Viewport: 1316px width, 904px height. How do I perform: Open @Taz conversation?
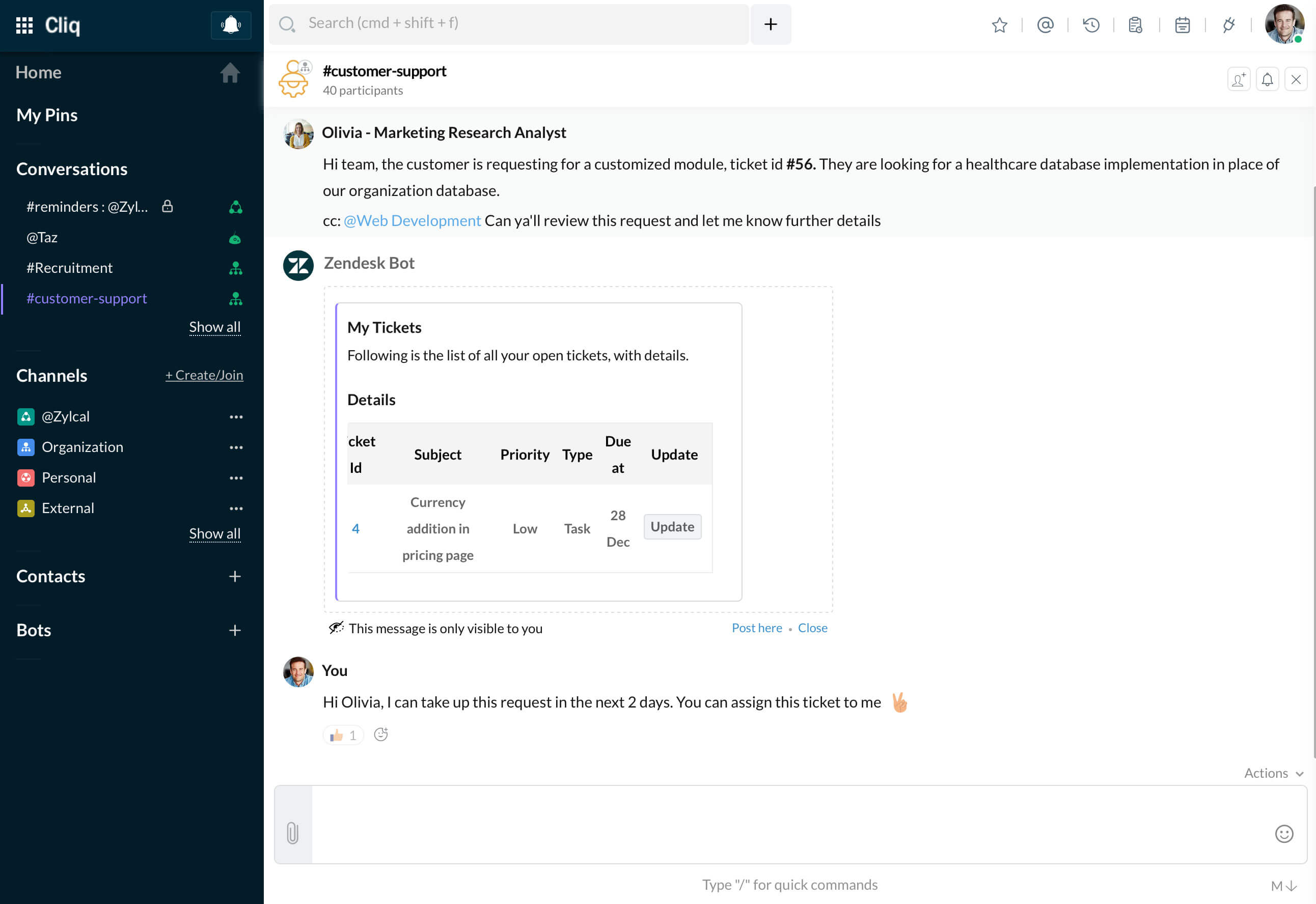(x=131, y=237)
